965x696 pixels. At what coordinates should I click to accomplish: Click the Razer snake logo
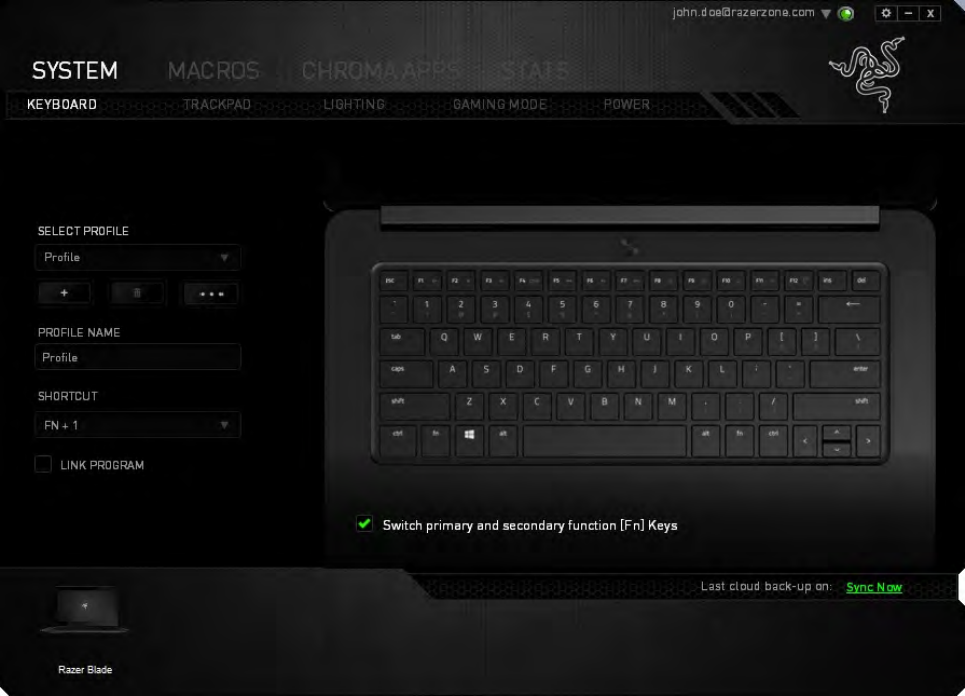click(x=868, y=74)
